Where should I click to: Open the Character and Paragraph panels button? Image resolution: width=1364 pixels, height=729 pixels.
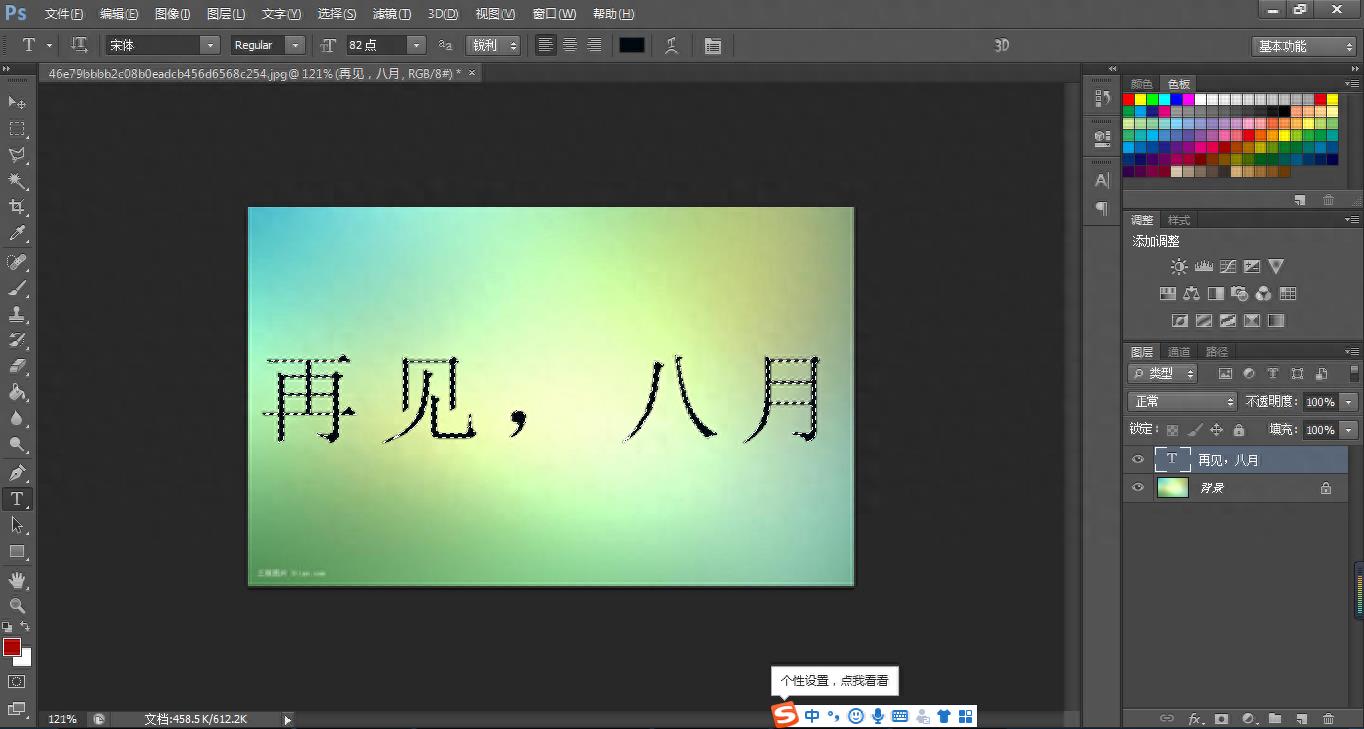(712, 46)
